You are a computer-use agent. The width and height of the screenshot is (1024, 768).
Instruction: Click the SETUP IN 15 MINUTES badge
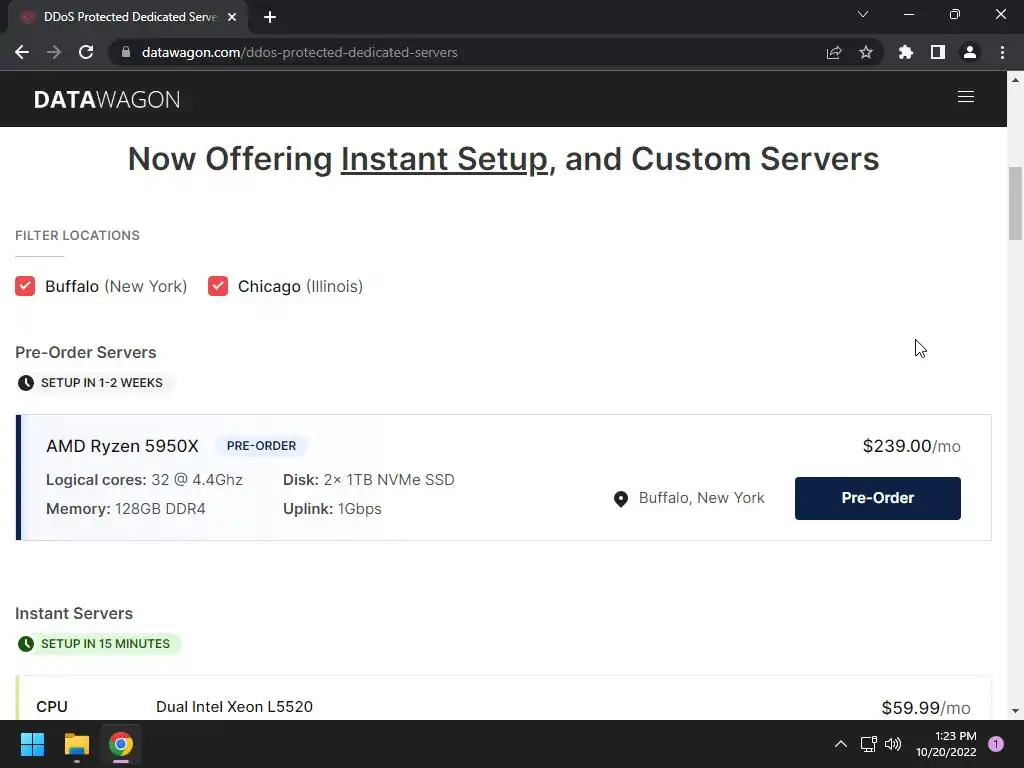pyautogui.click(x=99, y=644)
